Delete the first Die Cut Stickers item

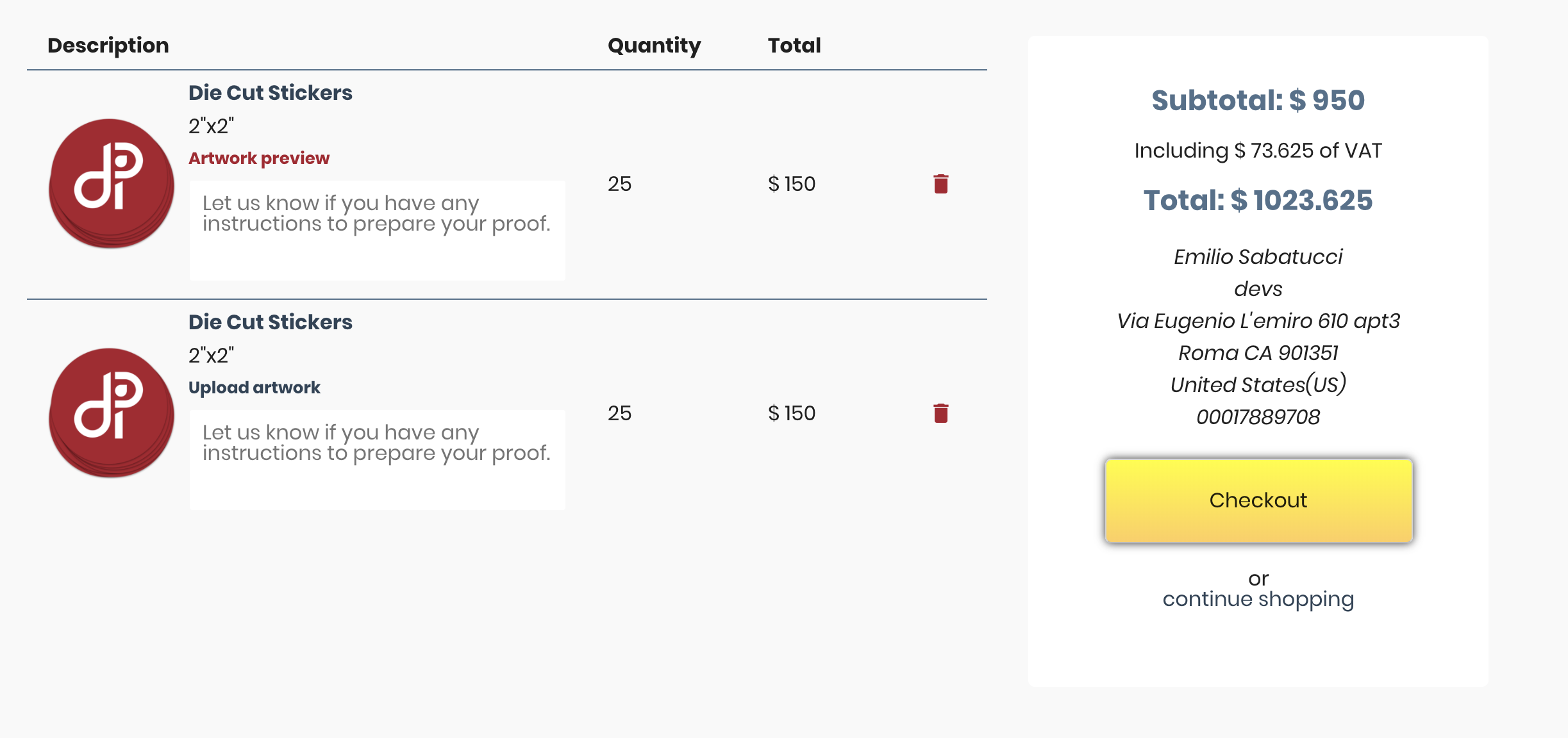940,184
